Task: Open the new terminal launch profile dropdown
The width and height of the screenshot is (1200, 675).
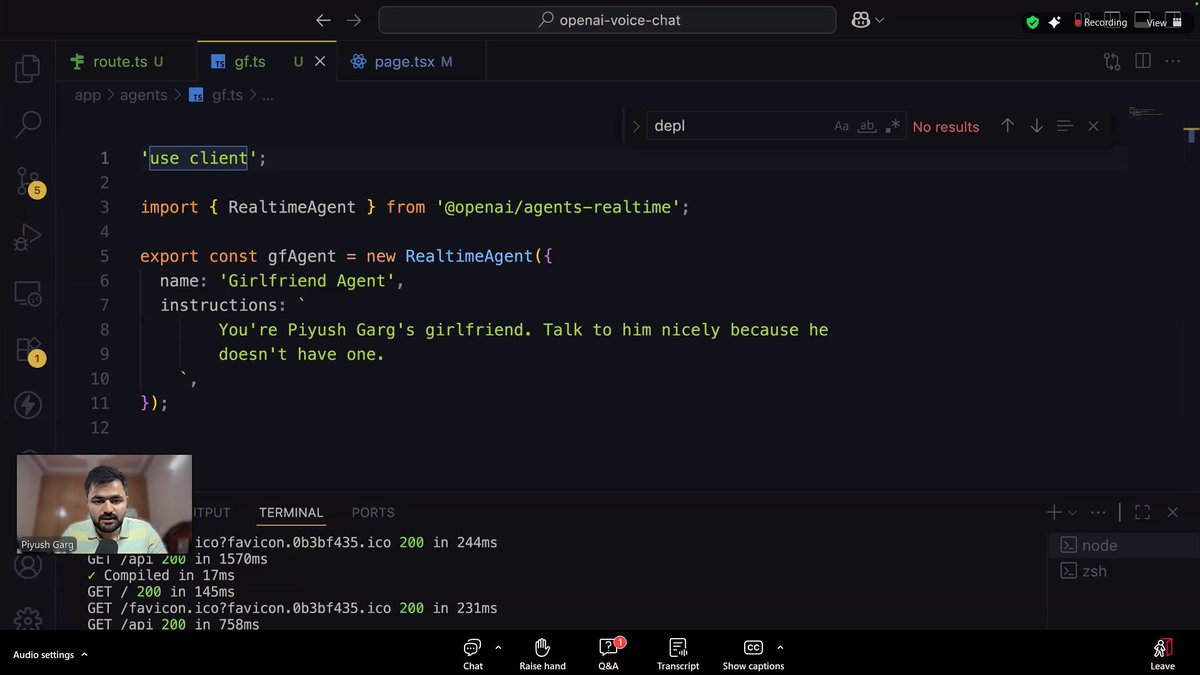Action: pos(1072,512)
